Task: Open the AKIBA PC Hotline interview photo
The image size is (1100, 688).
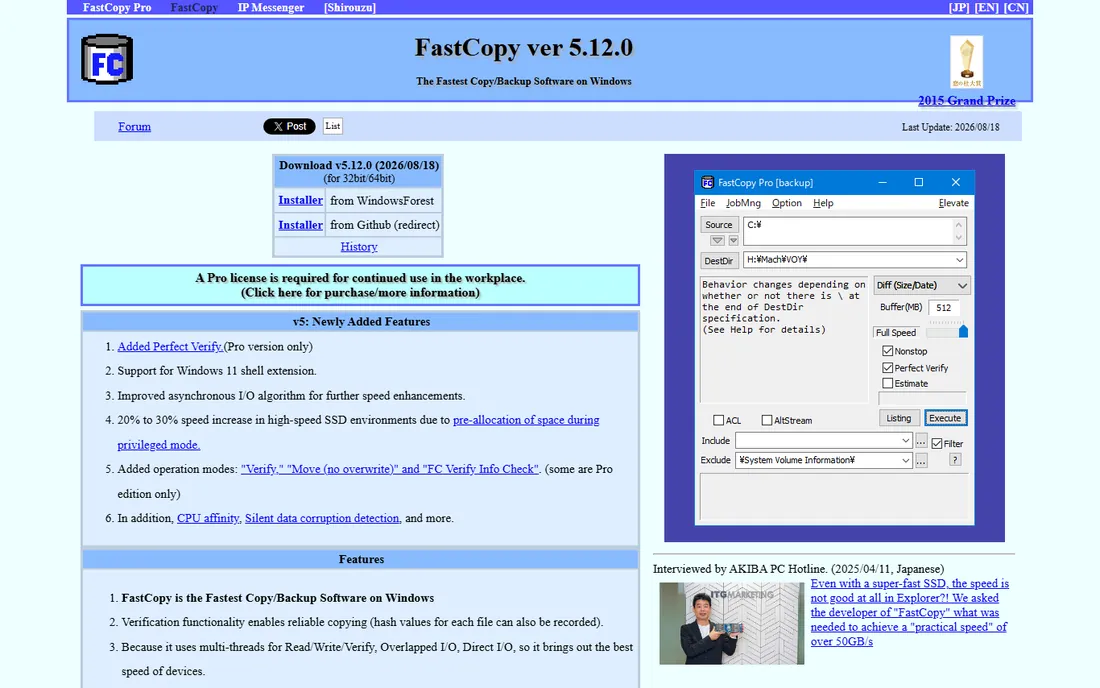Action: 732,623
